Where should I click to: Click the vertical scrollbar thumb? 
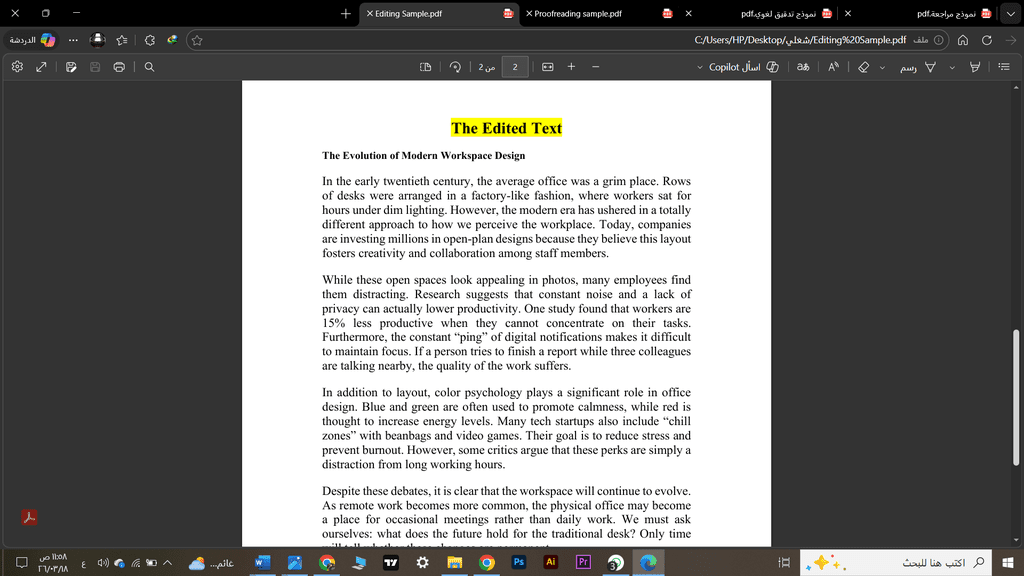pos(1016,398)
